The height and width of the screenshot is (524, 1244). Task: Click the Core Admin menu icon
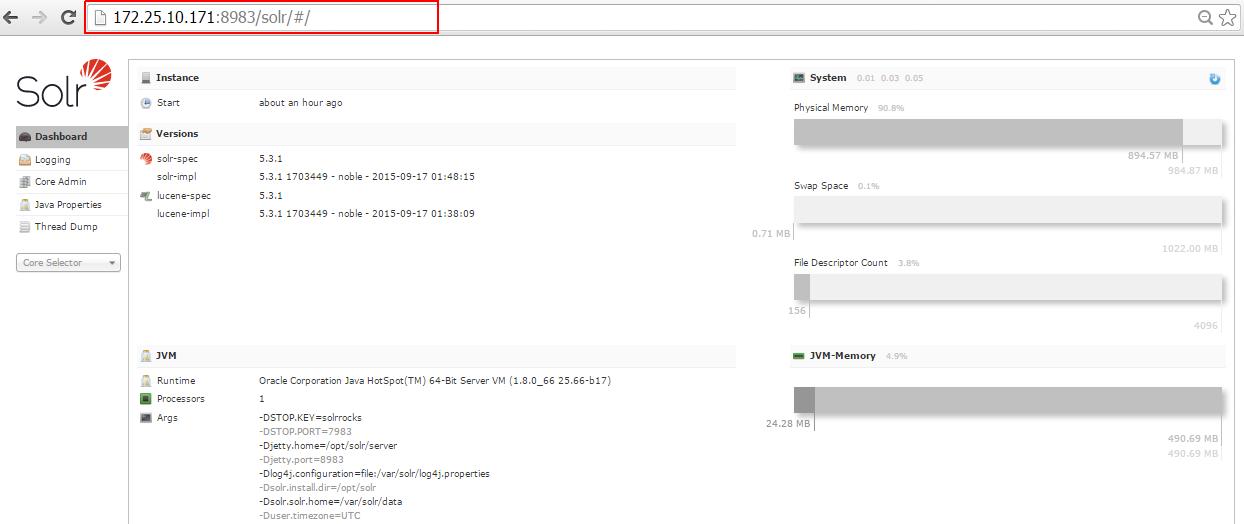[25, 182]
